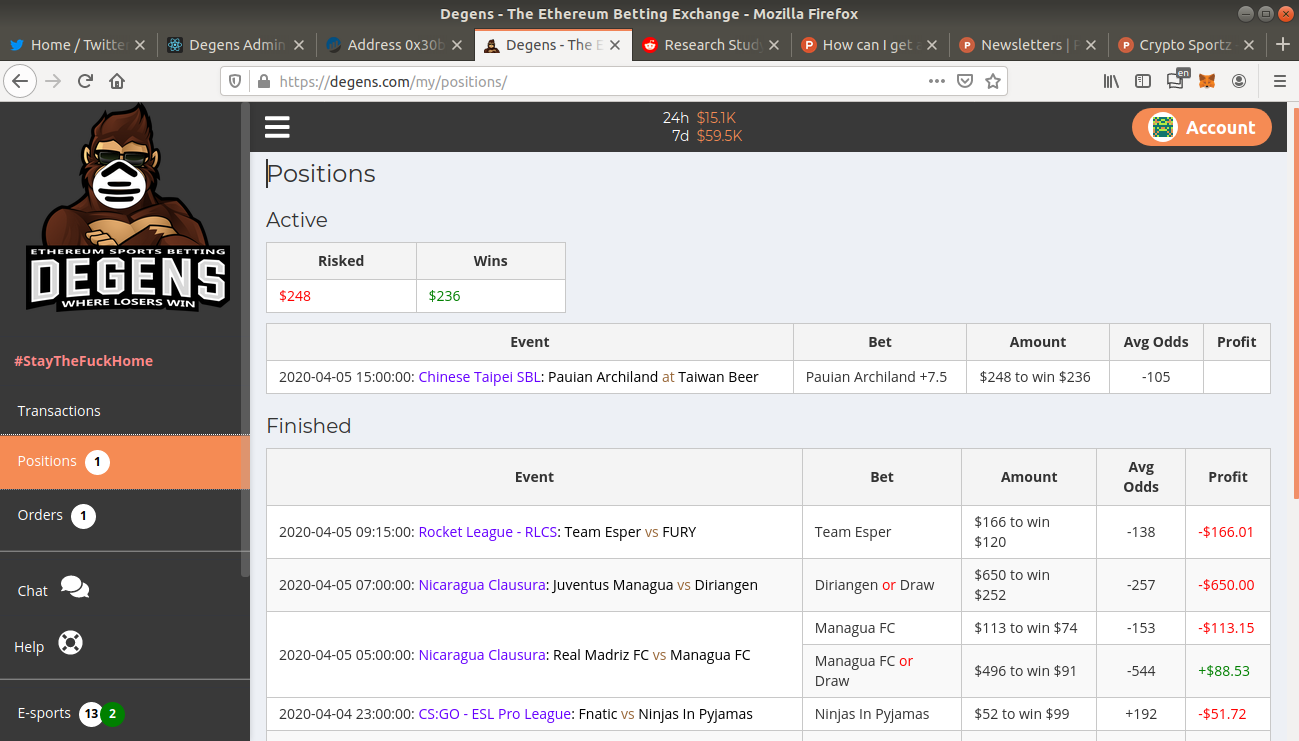The width and height of the screenshot is (1299, 741).
Task: Click the Save to Pocket icon
Action: 965,81
